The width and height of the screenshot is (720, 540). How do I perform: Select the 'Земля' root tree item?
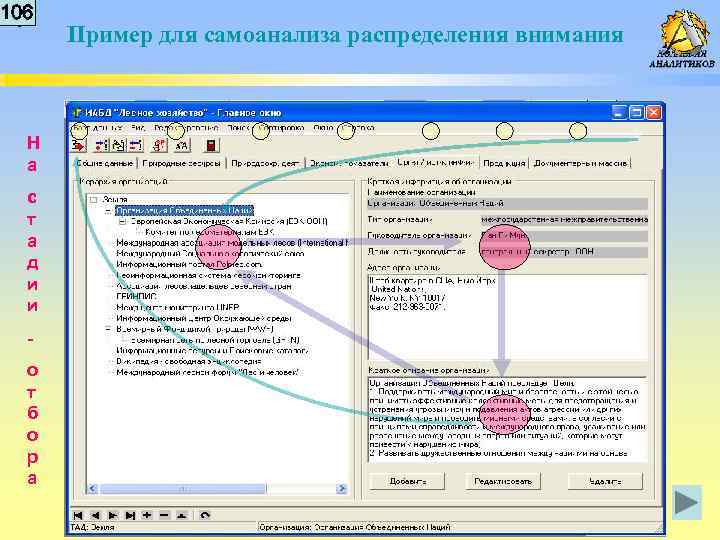[x=115, y=200]
